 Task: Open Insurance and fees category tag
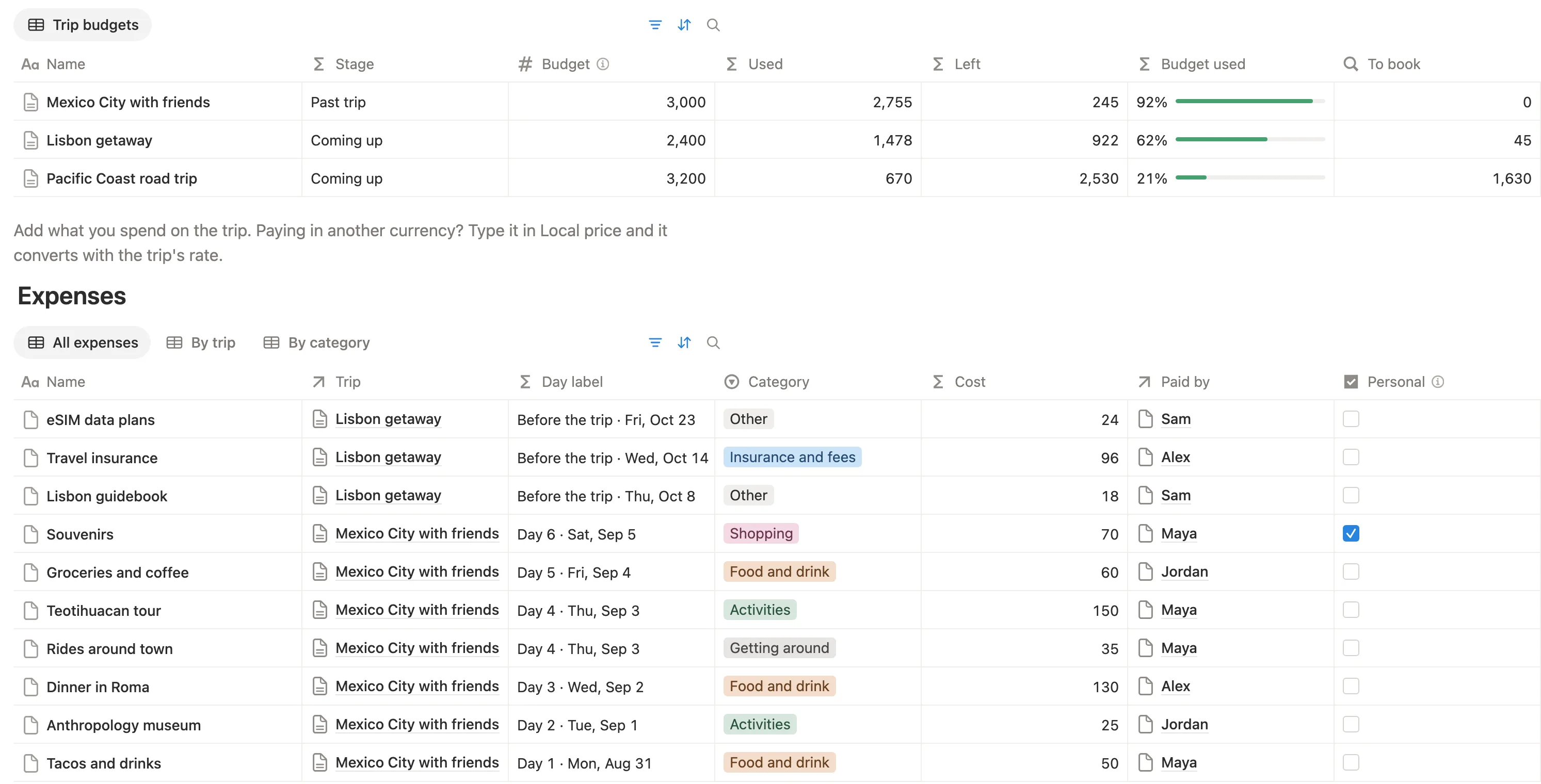point(792,458)
